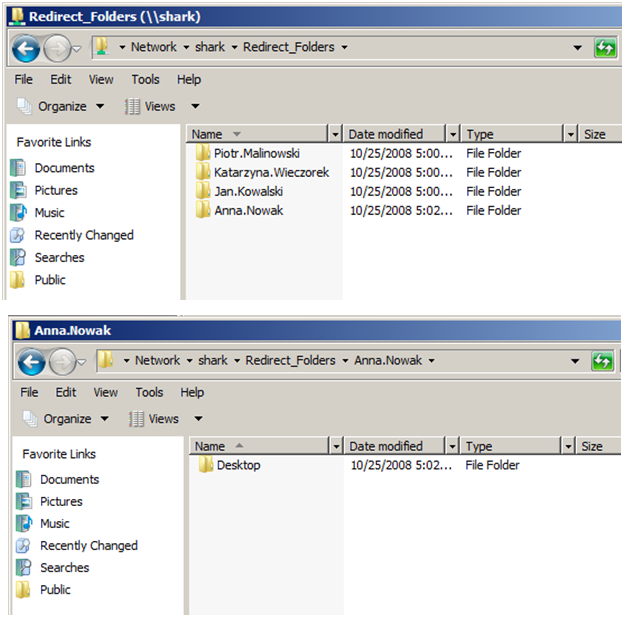The image size is (625, 617).
Task: Sort by Date modified header in Anna.Nowak window
Action: pos(394,446)
